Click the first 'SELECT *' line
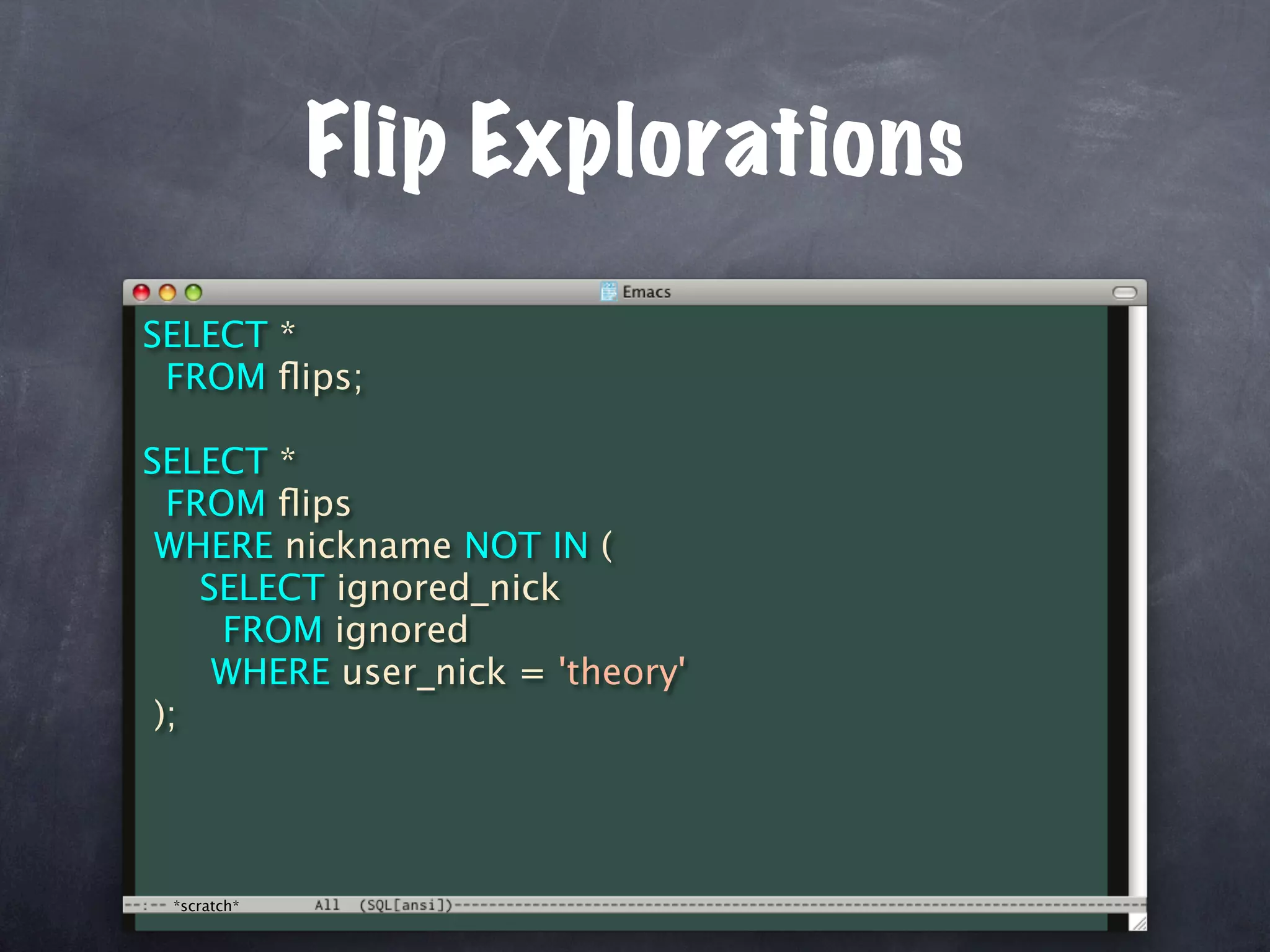 tap(219, 335)
